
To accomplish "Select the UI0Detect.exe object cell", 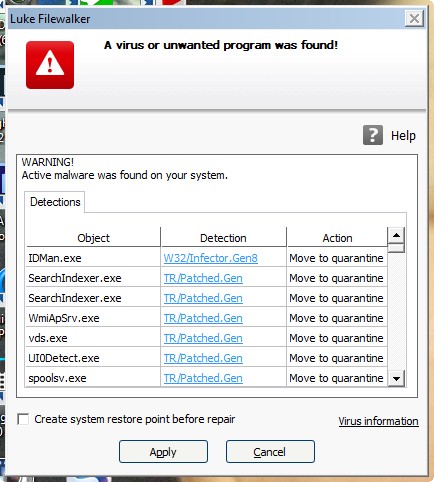I will (x=93, y=358).
